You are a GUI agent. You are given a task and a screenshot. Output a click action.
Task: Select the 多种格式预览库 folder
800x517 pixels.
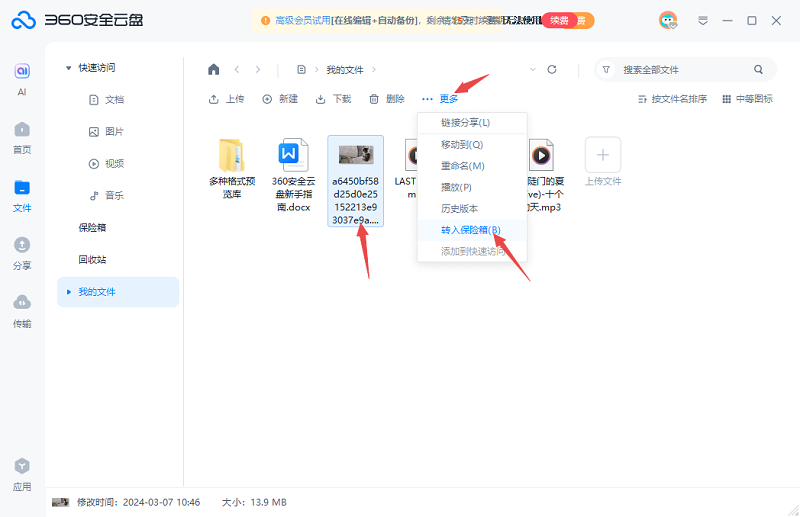[232, 169]
